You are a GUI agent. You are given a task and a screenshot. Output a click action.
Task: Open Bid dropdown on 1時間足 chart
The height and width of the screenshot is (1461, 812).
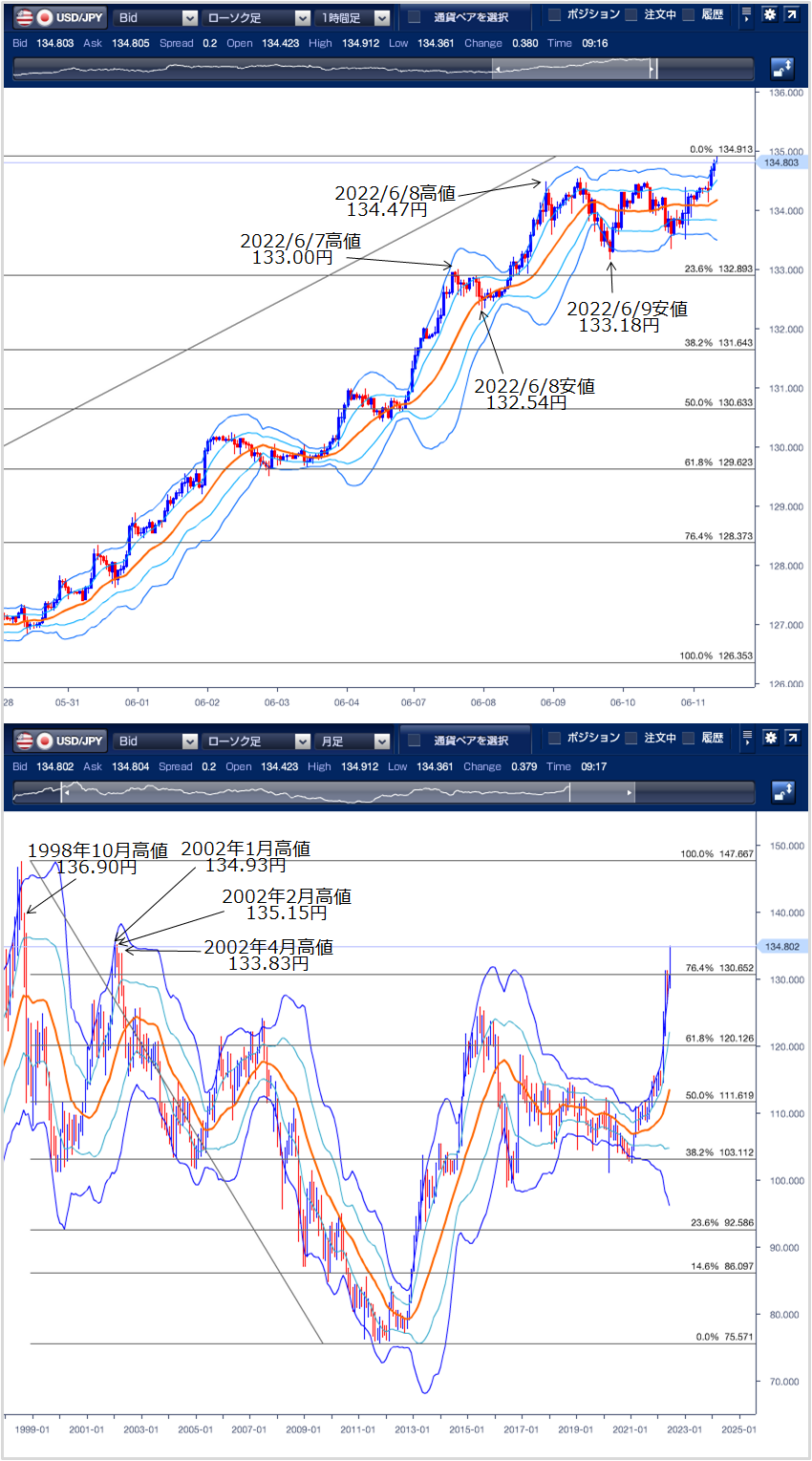tap(156, 17)
